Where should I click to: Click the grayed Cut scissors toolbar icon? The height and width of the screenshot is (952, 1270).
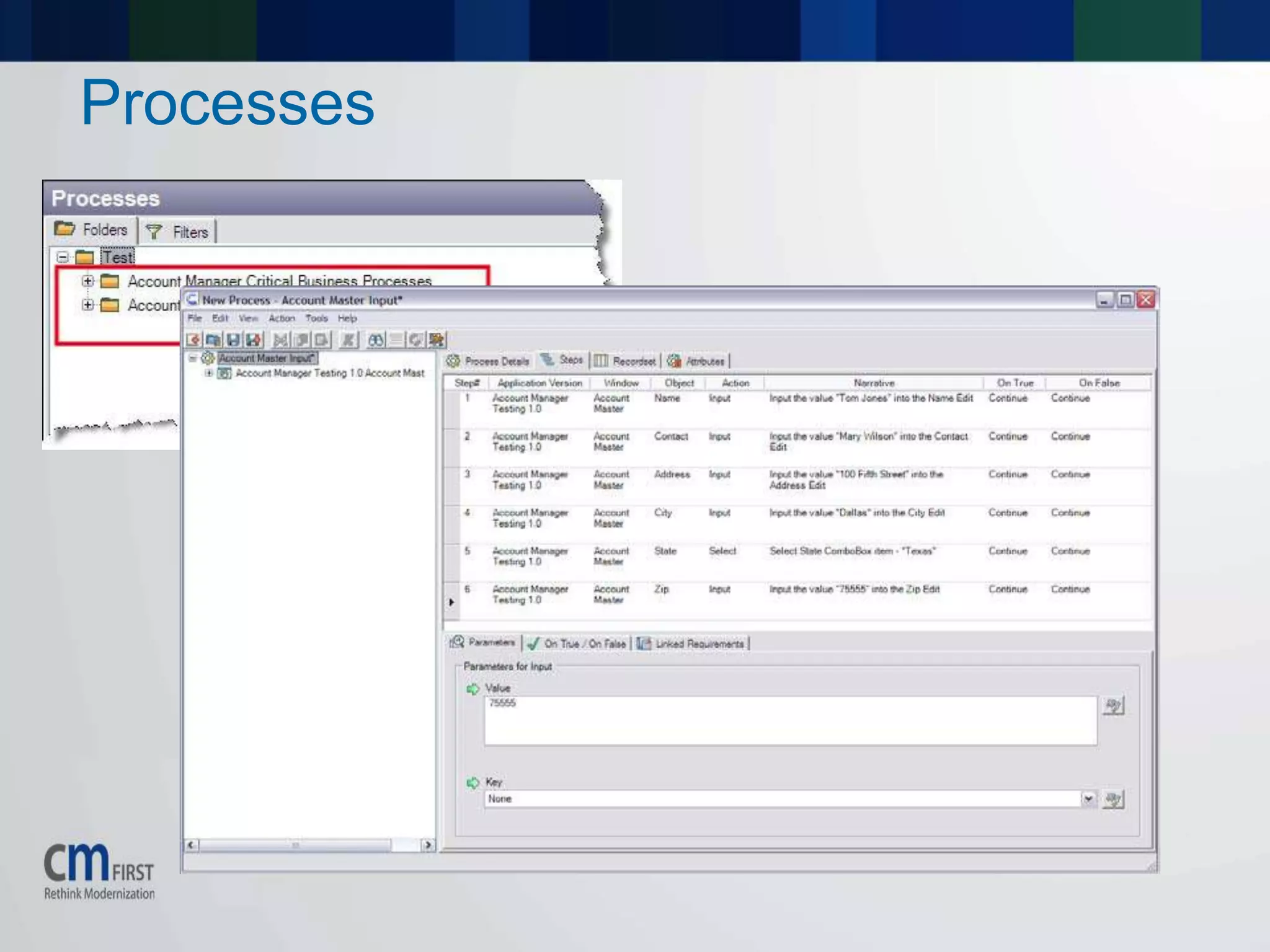pyautogui.click(x=281, y=340)
